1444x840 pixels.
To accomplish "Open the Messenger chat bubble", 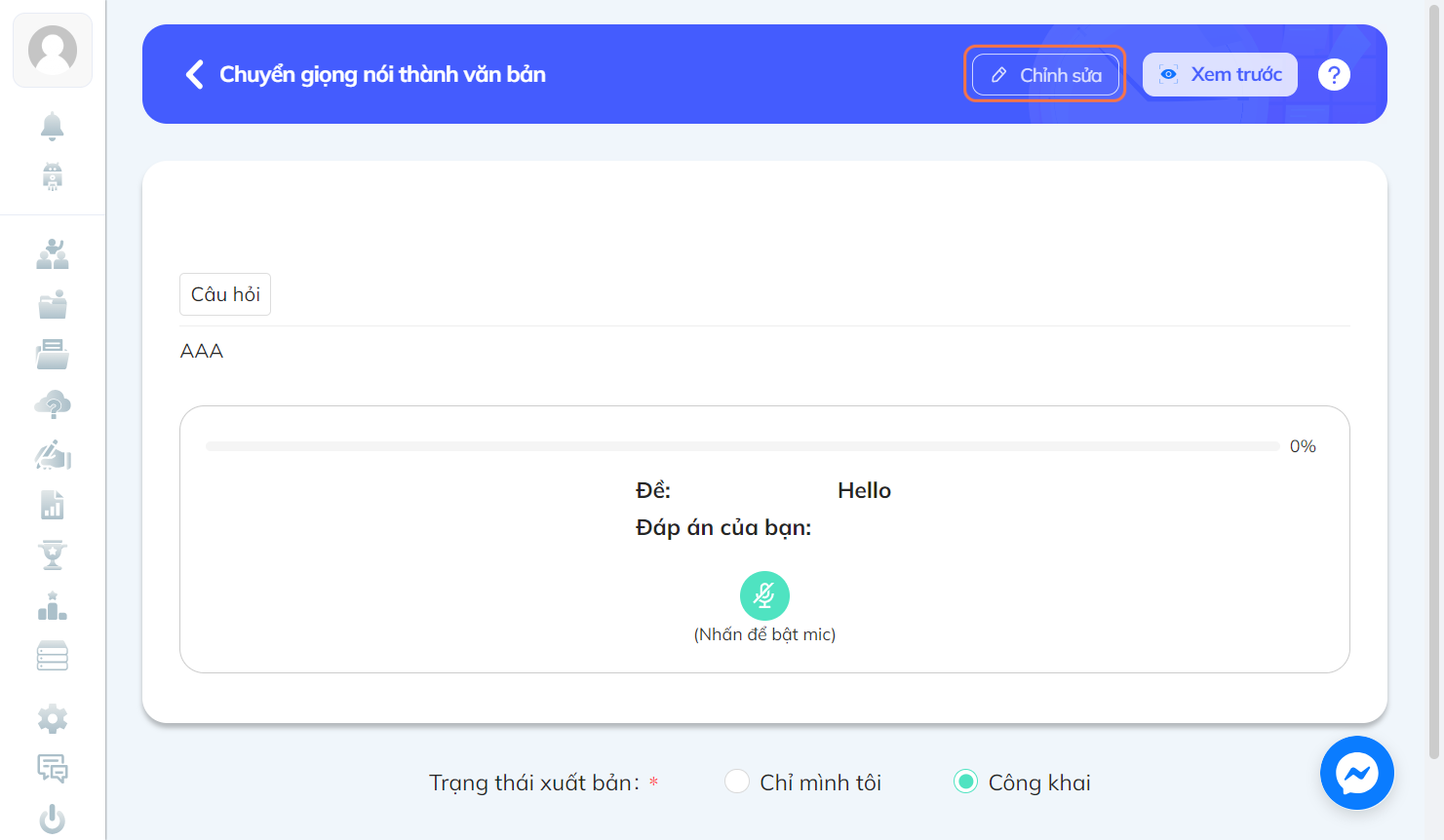I will (x=1356, y=773).
